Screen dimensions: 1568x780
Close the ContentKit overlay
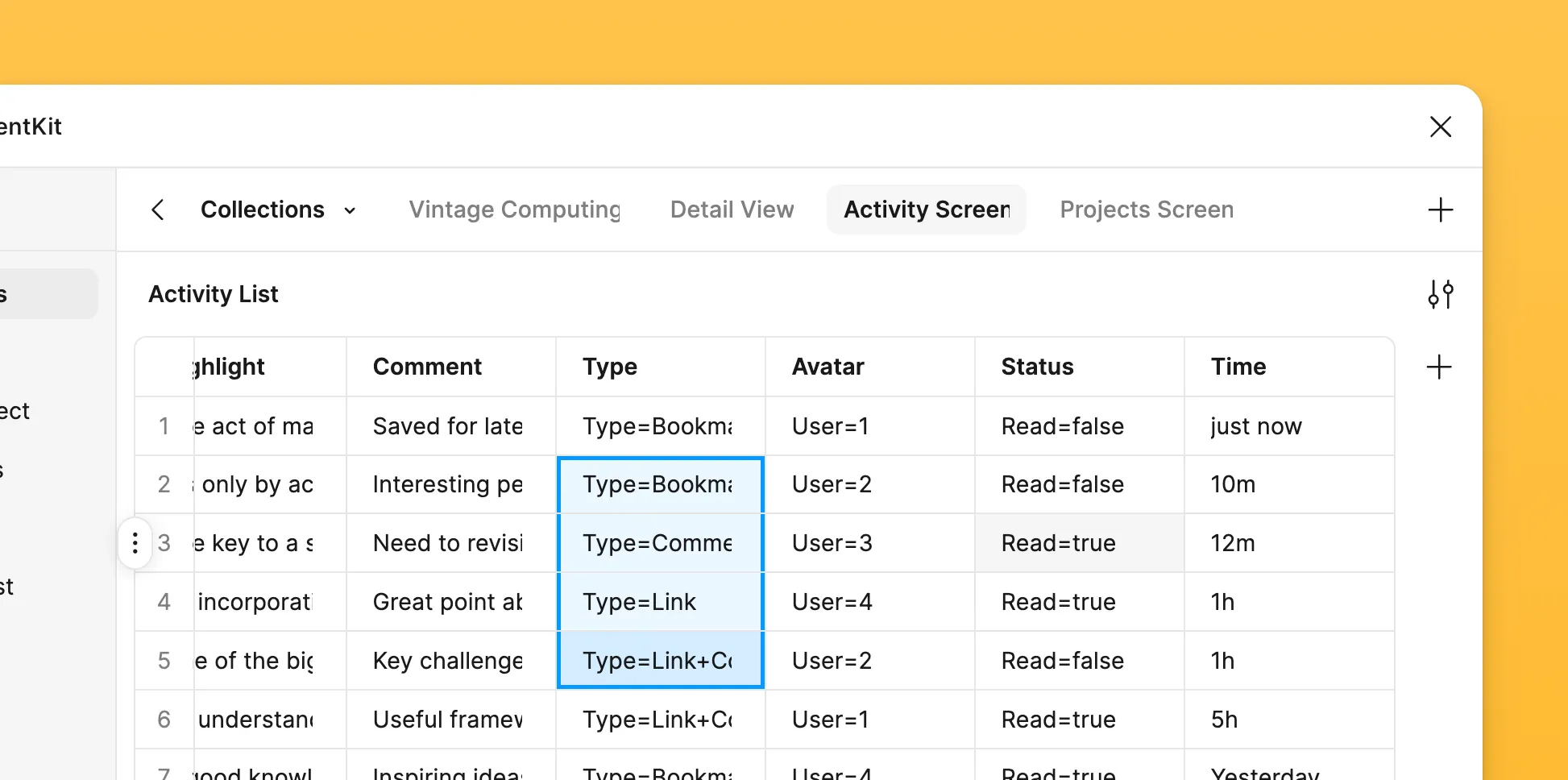click(1441, 127)
